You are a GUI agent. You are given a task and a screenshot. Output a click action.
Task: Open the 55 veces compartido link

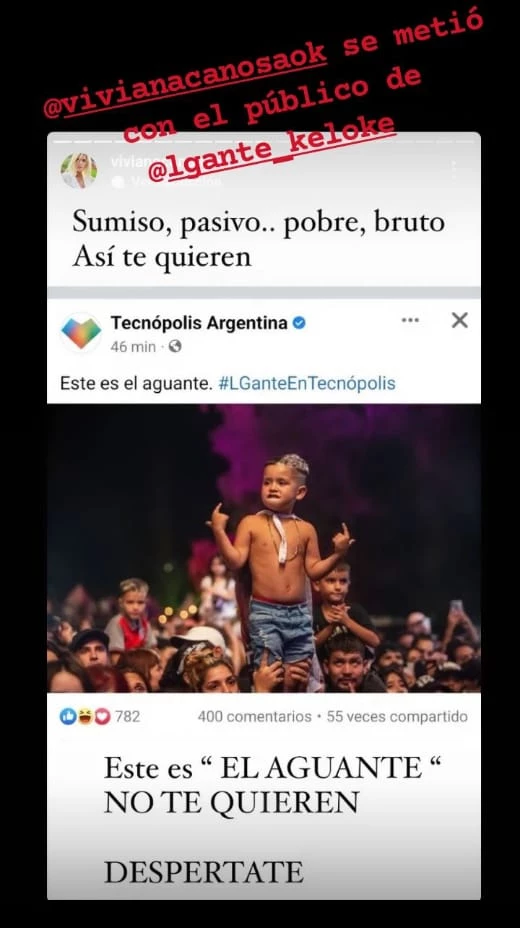coord(397,717)
